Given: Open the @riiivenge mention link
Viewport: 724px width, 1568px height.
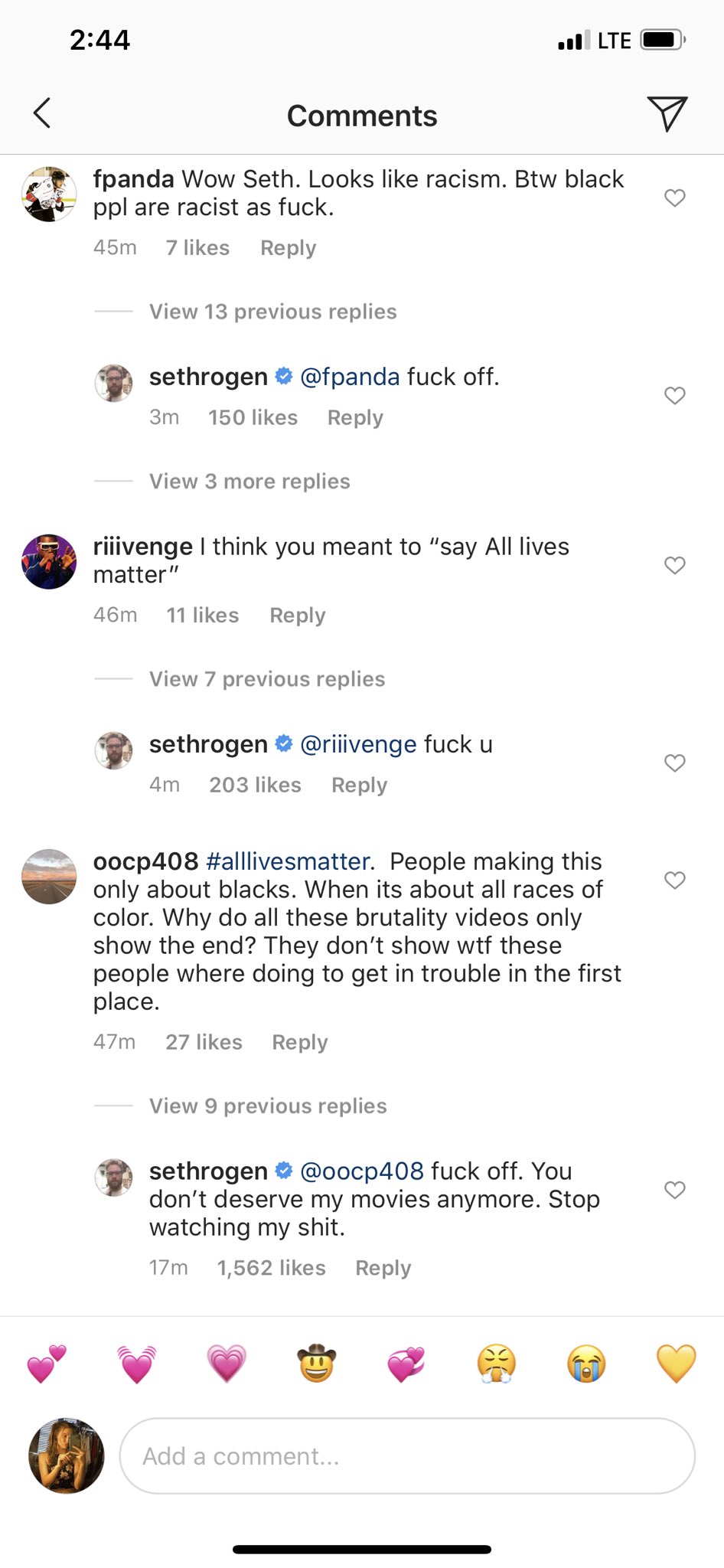Looking at the screenshot, I should tap(358, 744).
